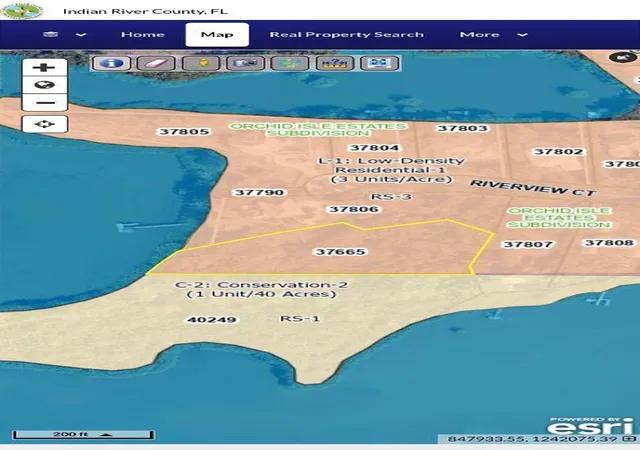640x450 pixels.
Task: Click parcel label 37806
Action: pos(353,209)
